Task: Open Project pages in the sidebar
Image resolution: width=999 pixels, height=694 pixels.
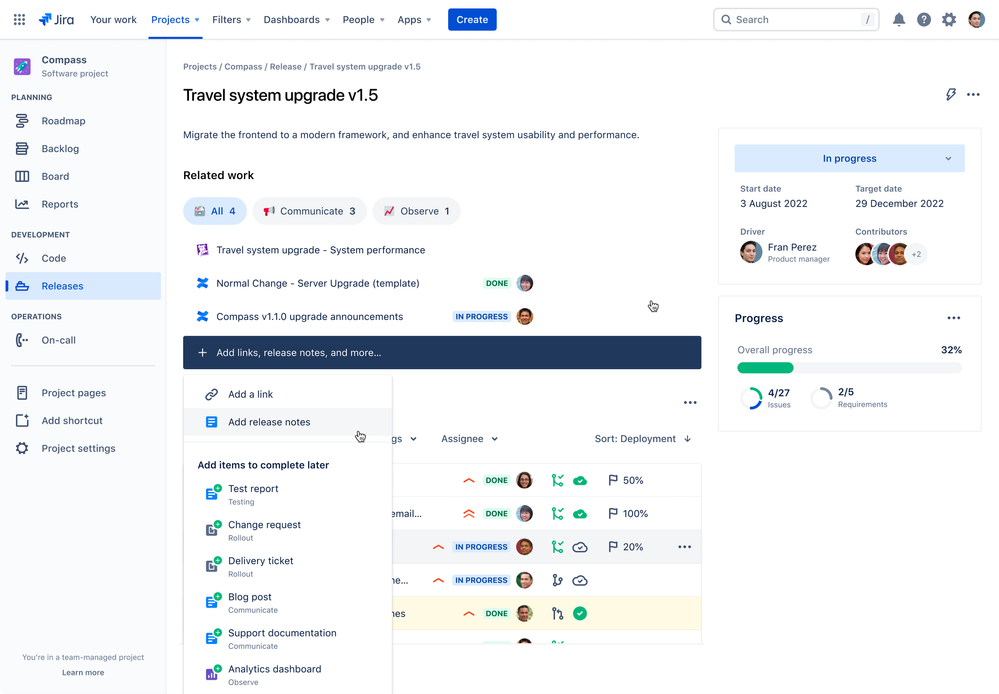Action: click(x=83, y=393)
